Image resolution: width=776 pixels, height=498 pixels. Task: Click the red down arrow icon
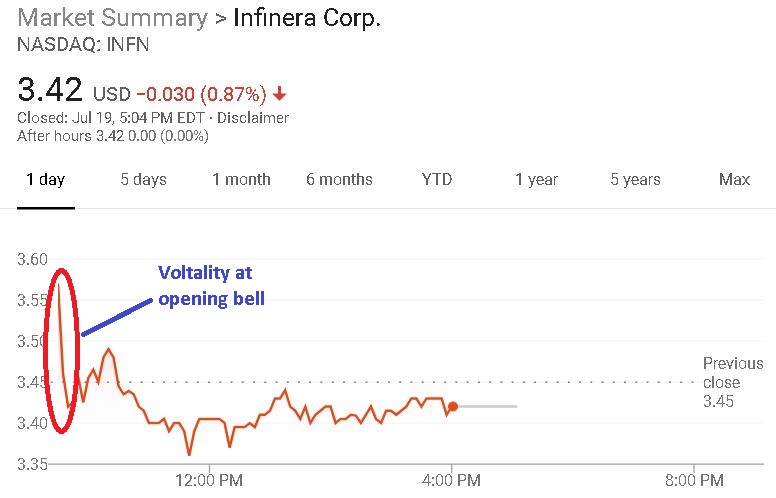coord(279,94)
